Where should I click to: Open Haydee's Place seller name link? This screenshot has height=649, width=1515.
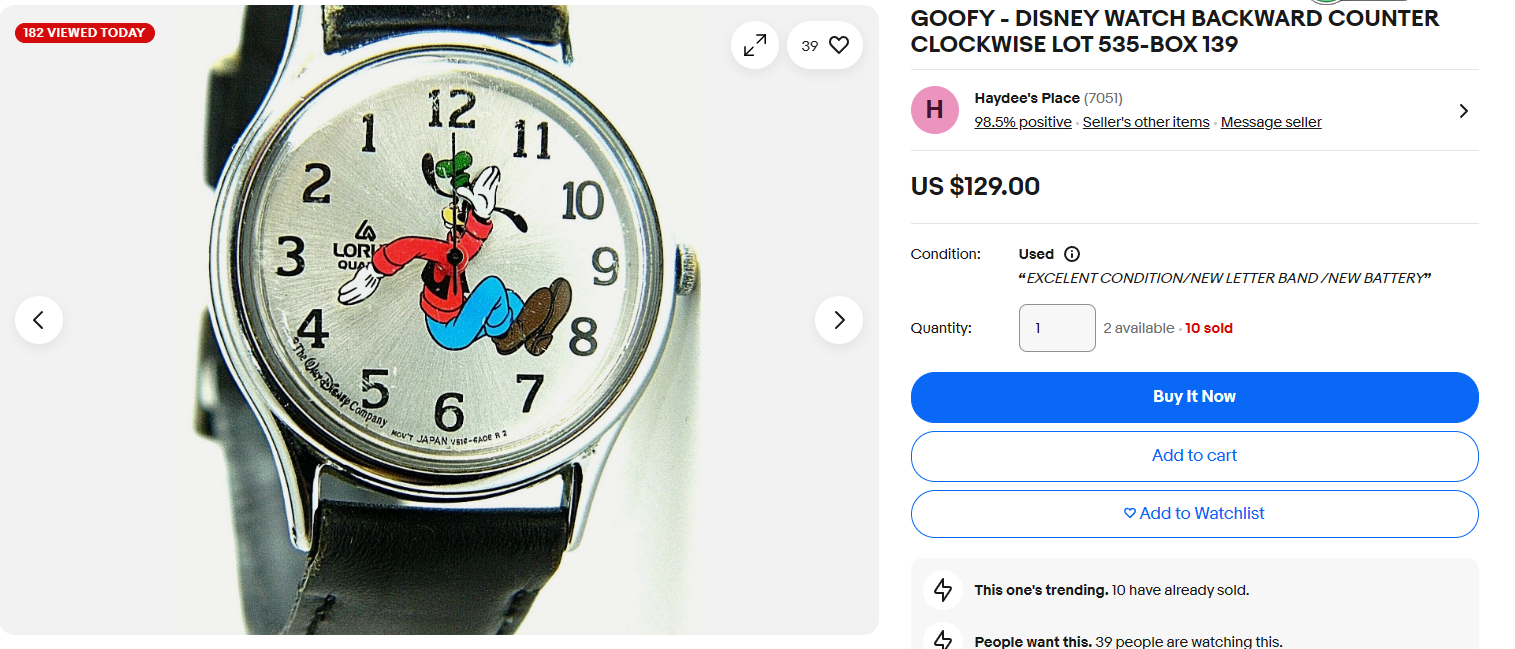click(1027, 98)
